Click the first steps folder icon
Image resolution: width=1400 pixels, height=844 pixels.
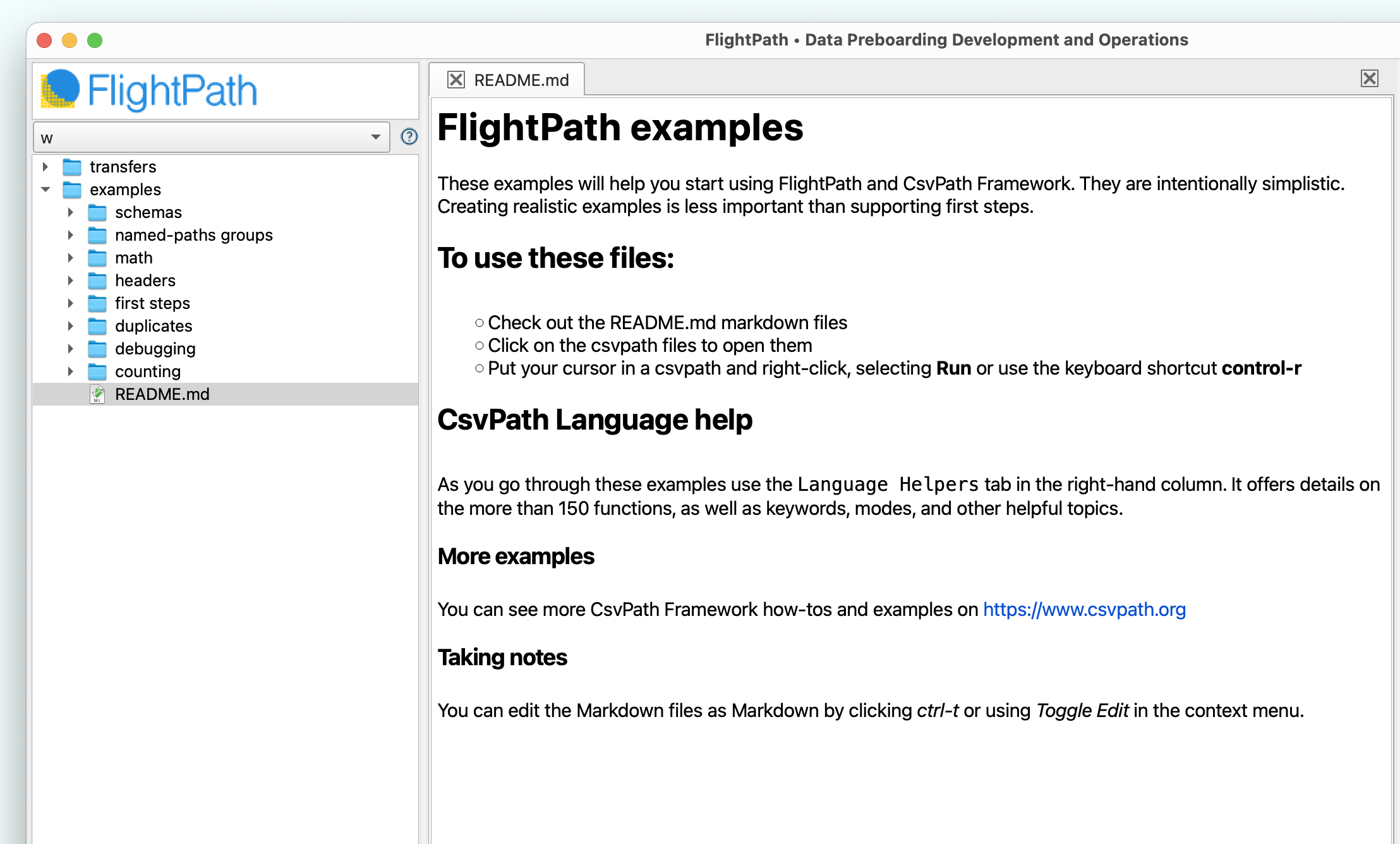point(97,303)
